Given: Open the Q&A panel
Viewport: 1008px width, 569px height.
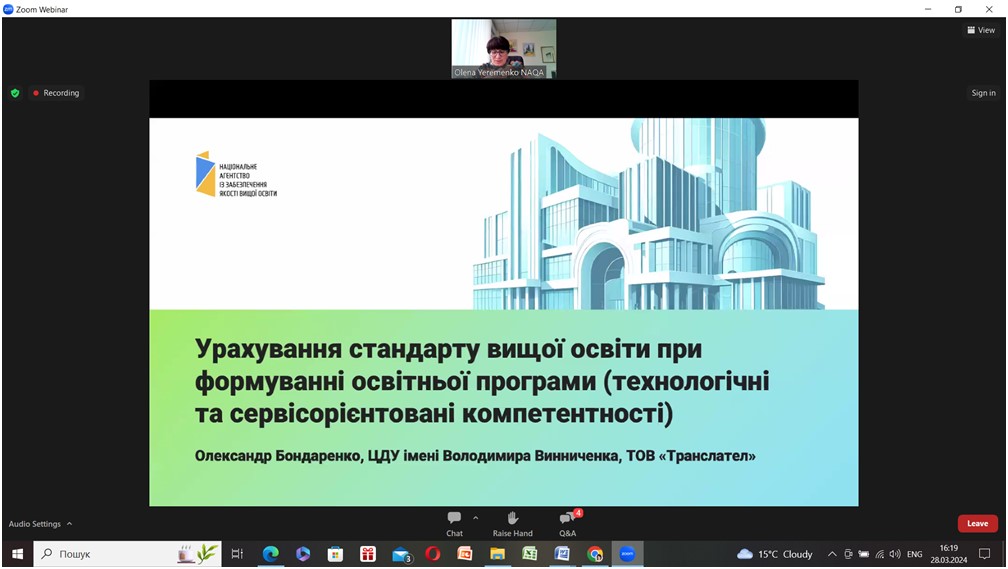Looking at the screenshot, I should click(x=567, y=522).
